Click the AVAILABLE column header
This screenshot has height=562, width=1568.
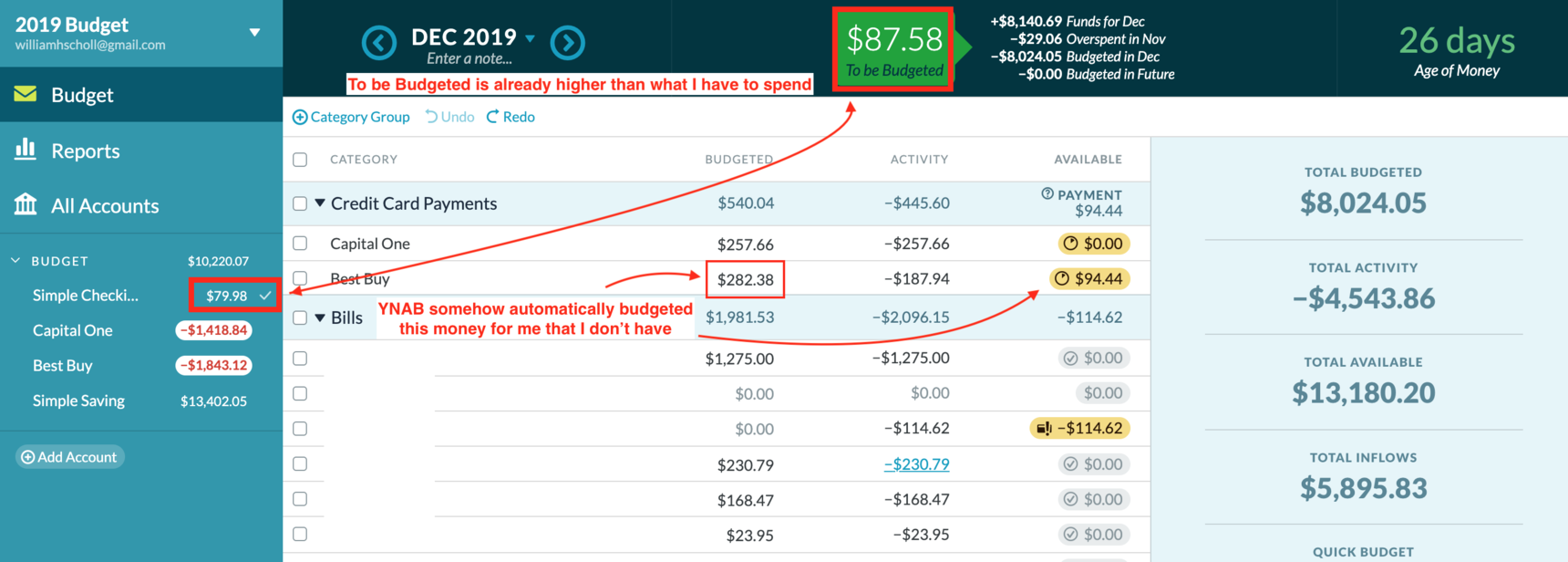coord(1088,160)
